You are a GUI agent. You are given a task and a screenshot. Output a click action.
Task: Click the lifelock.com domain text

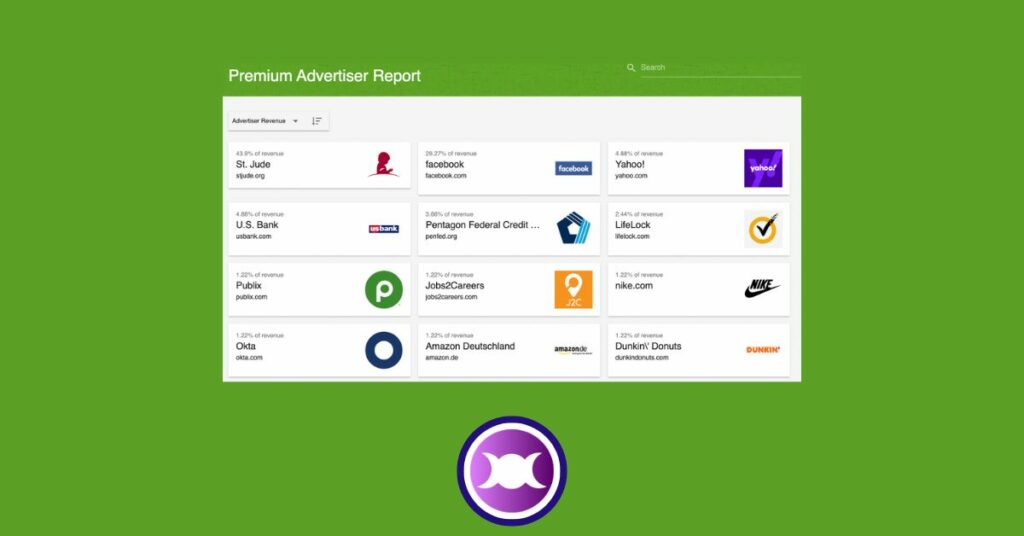[x=632, y=236]
